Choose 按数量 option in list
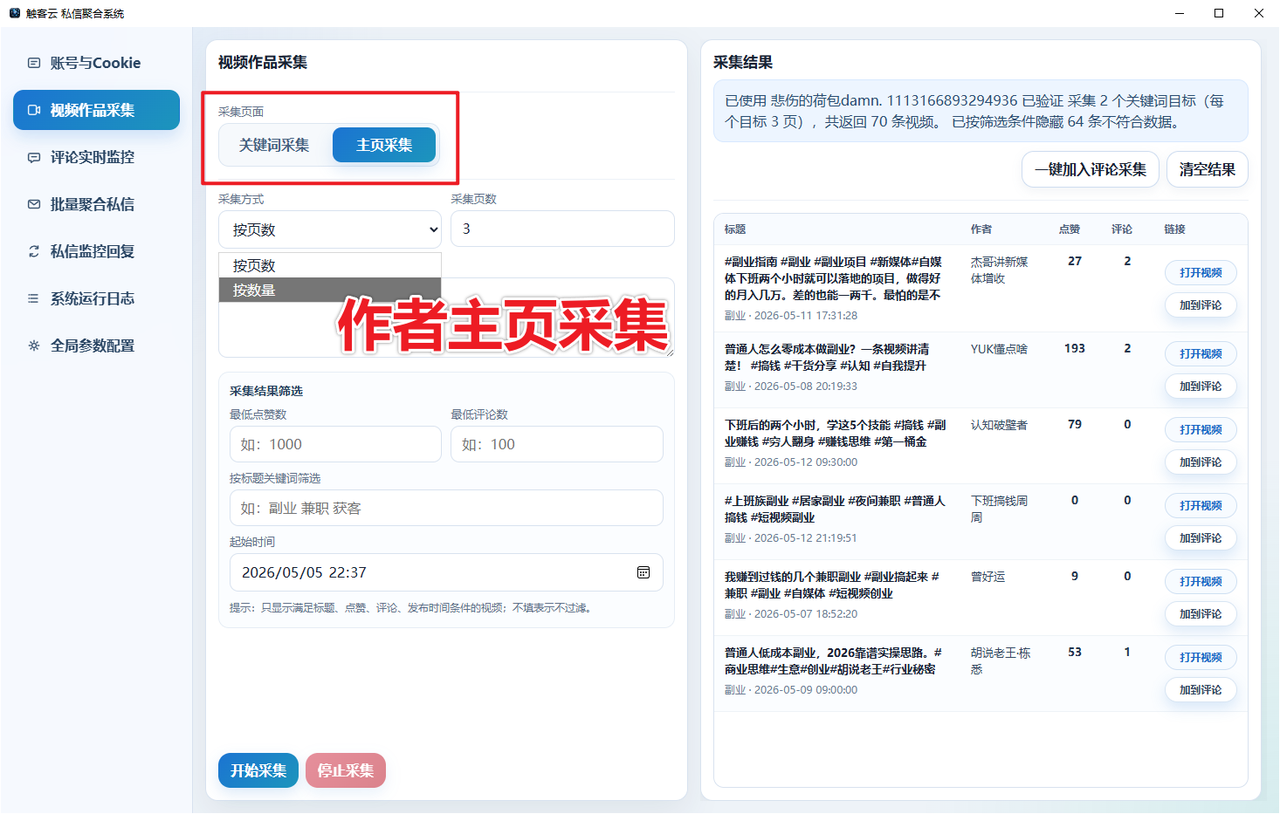The height and width of the screenshot is (814, 1280). point(330,290)
